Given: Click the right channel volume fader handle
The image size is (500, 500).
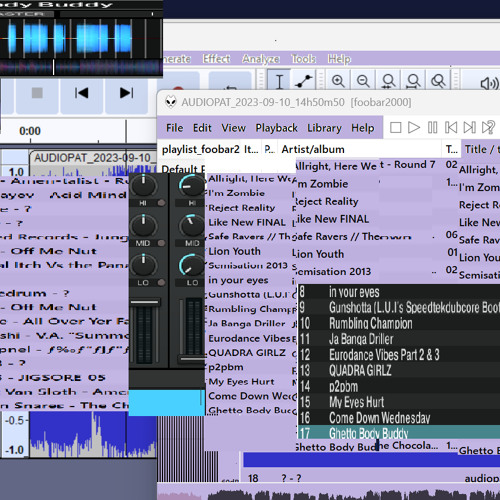Looking at the screenshot, I should pyautogui.click(x=192, y=359).
